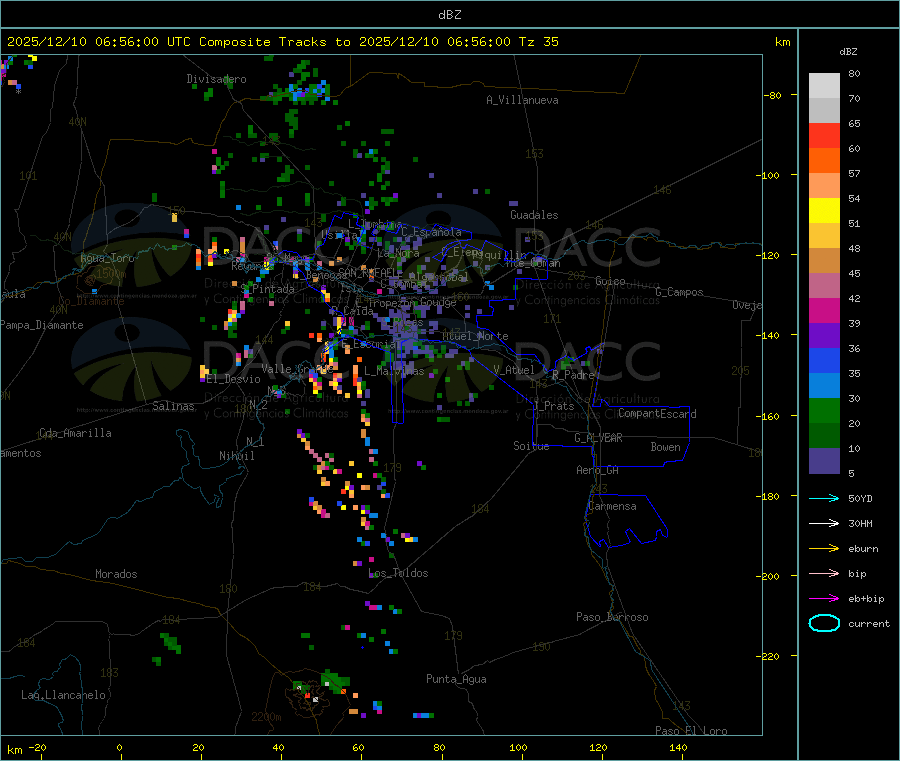This screenshot has height=761, width=900.
Task: Click the 'dBZ' title at the window top
Action: (449, 15)
